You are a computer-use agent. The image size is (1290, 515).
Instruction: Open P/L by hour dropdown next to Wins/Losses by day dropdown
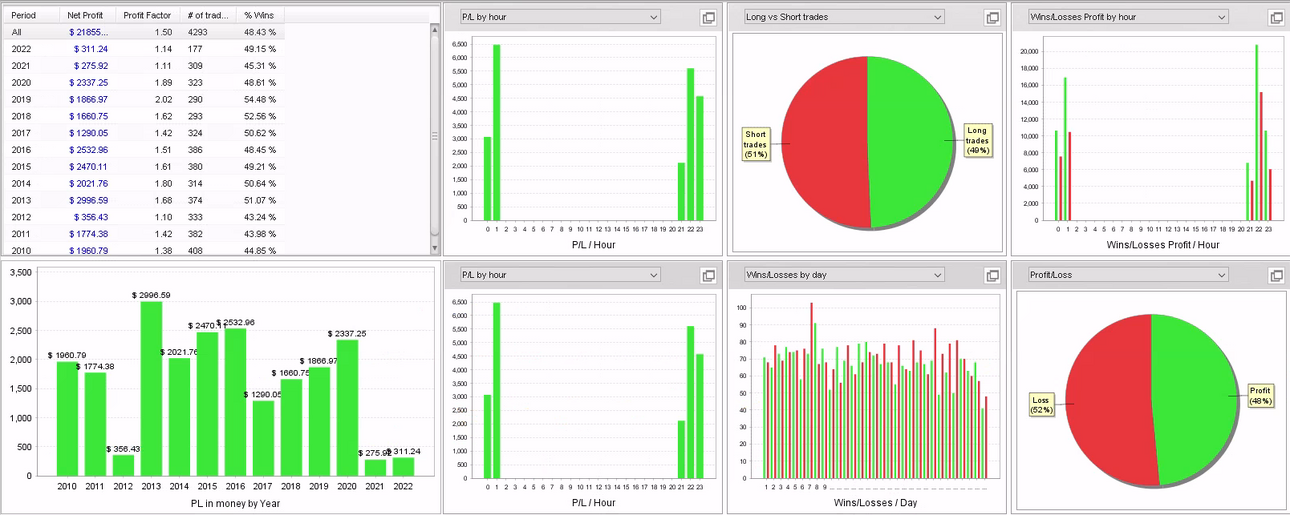click(560, 275)
